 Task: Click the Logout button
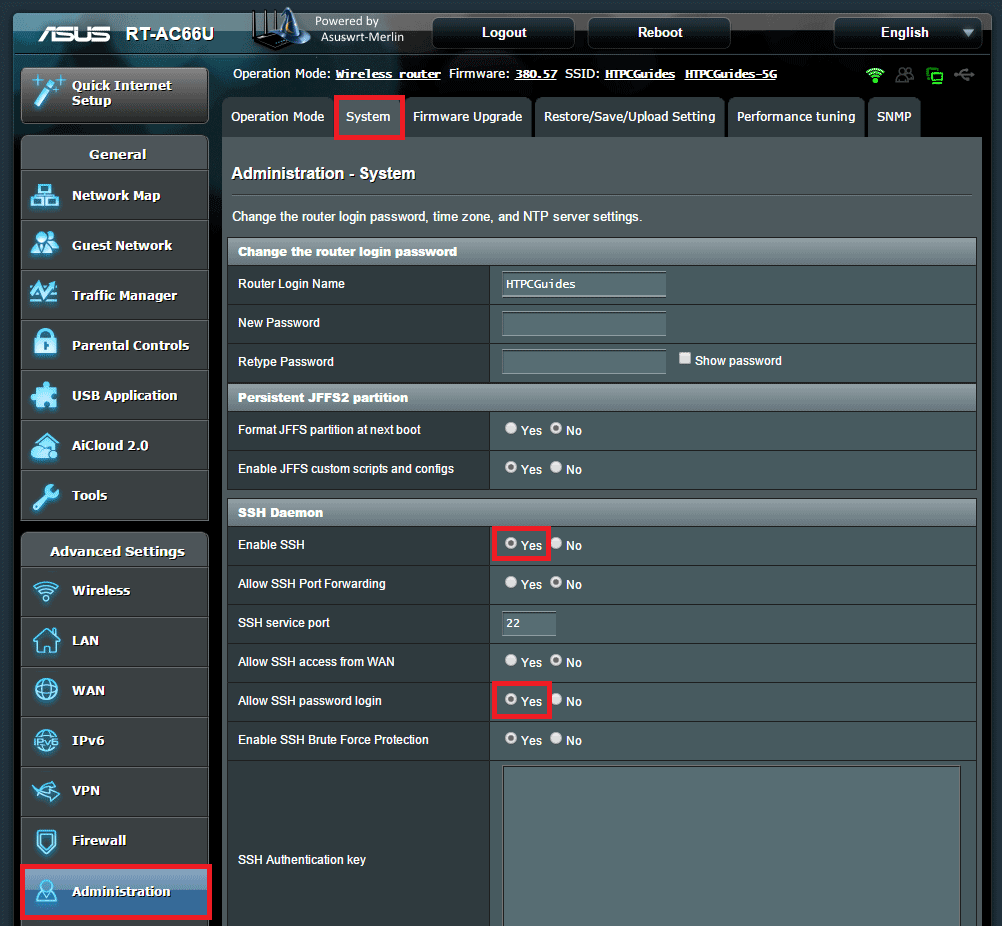[x=504, y=33]
